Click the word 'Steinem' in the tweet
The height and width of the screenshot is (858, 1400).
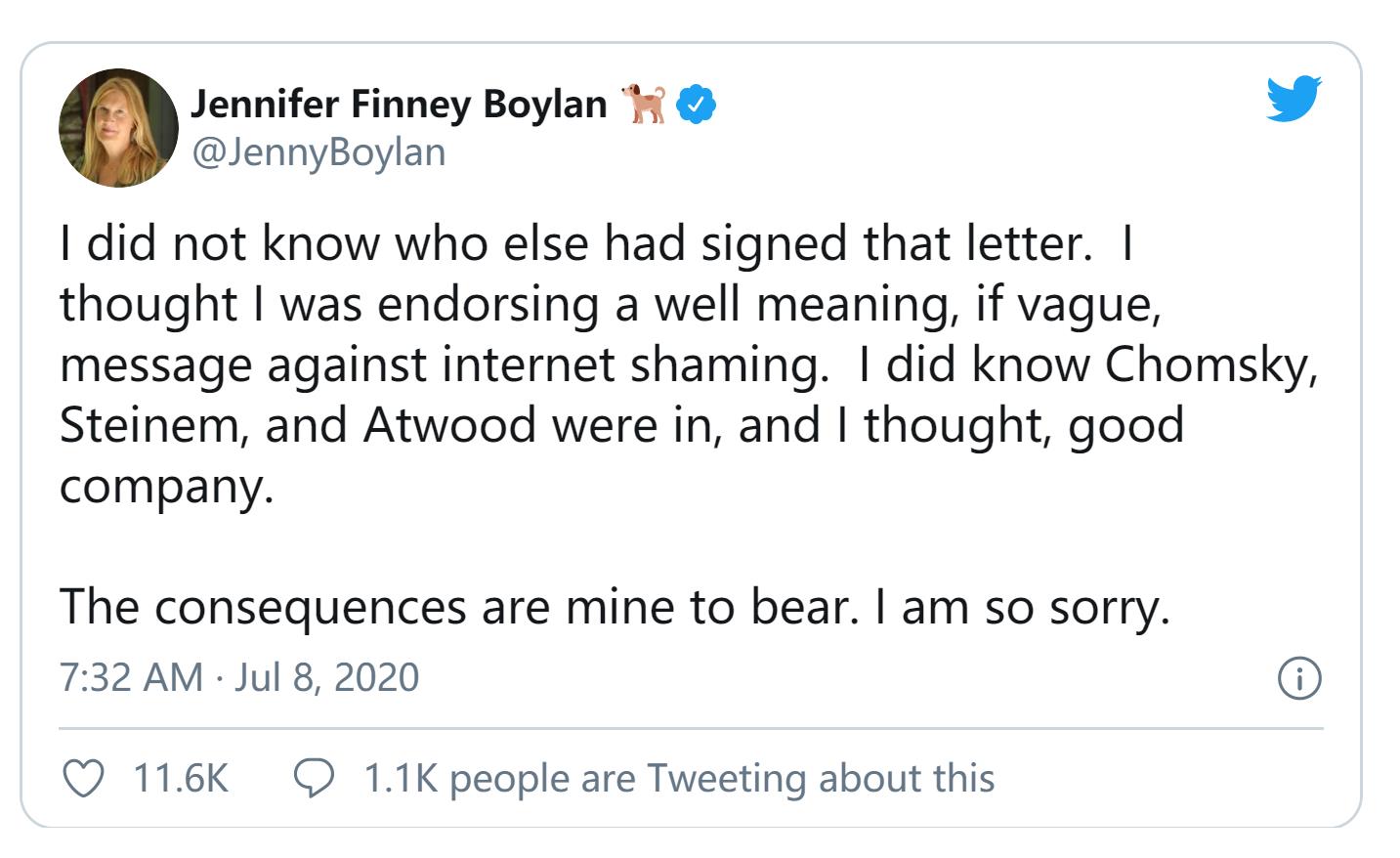point(152,425)
